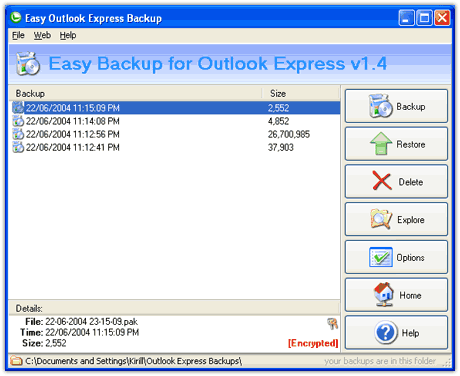Open the Web menu
Screen dimensions: 460x376
pos(42,35)
